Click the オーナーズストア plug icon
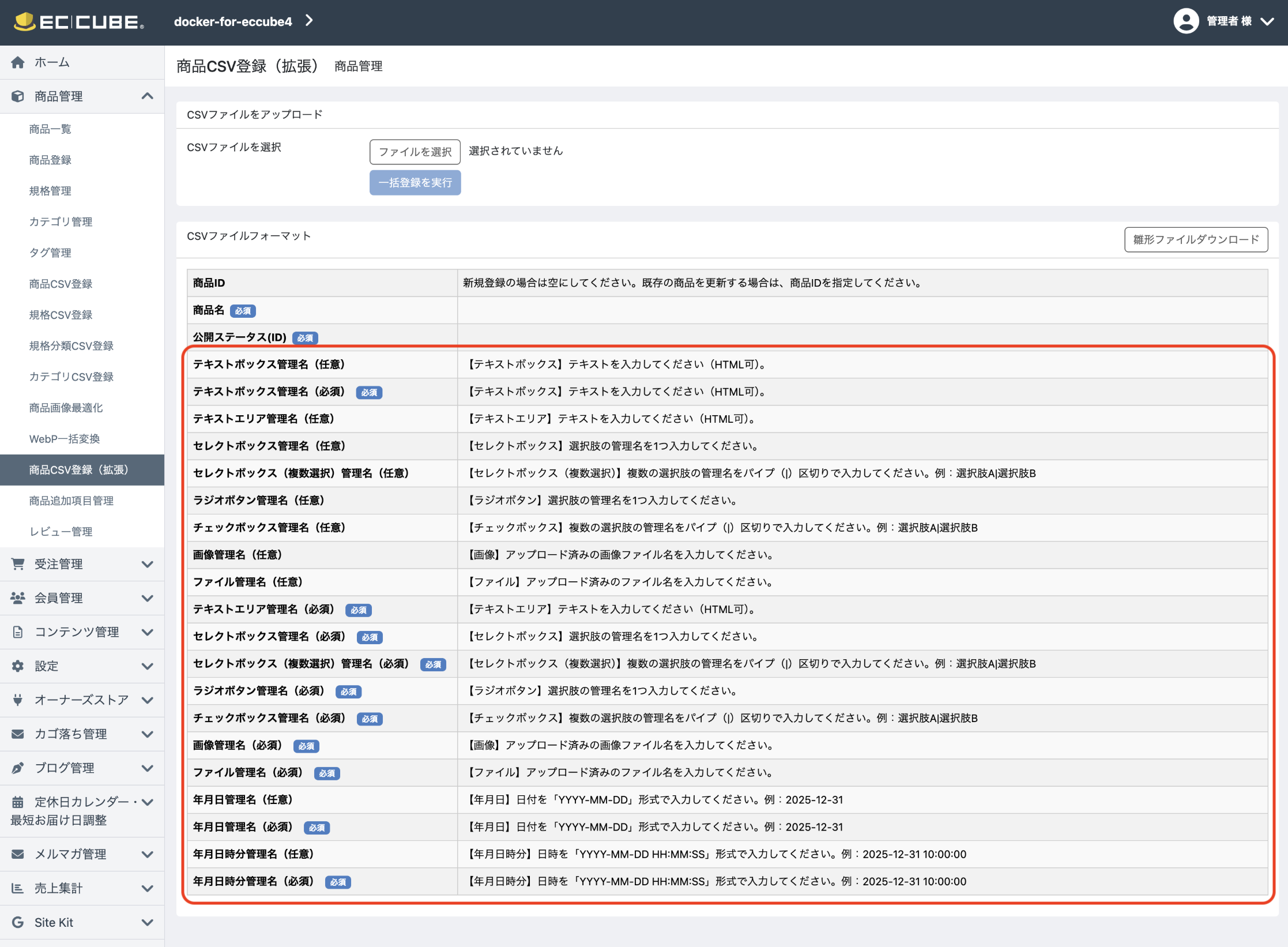 [18, 700]
